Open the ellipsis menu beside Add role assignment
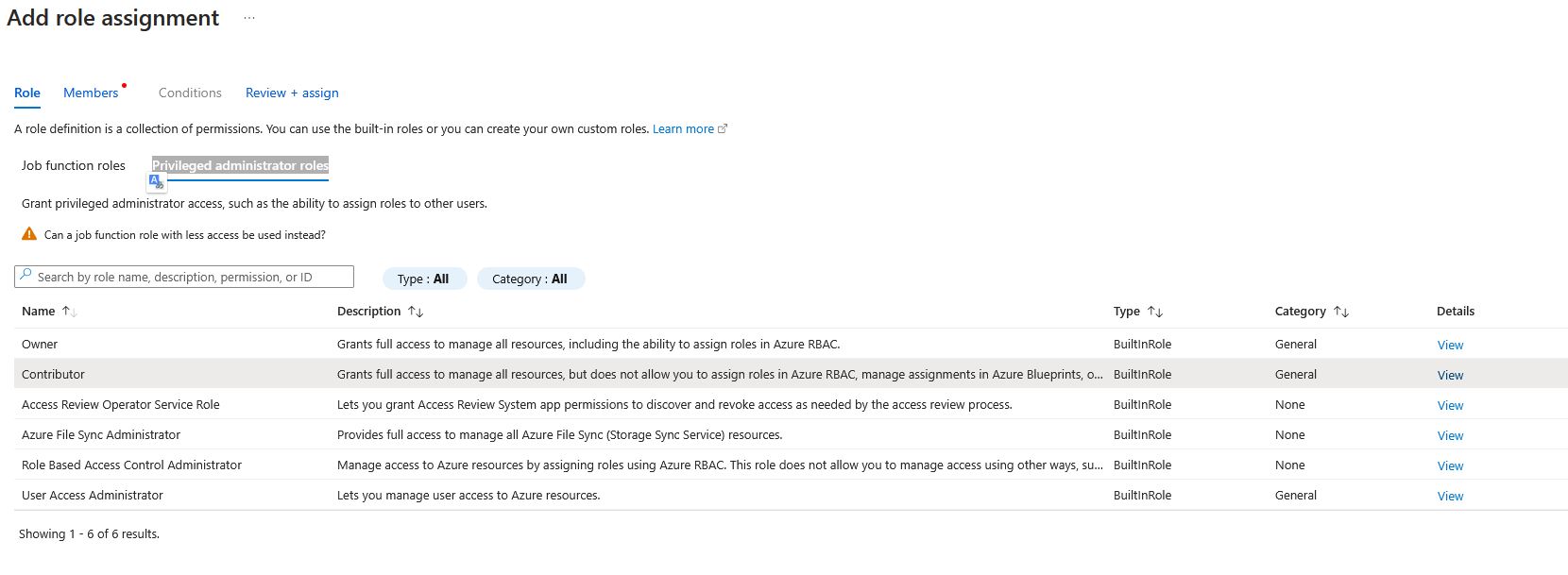 (248, 18)
